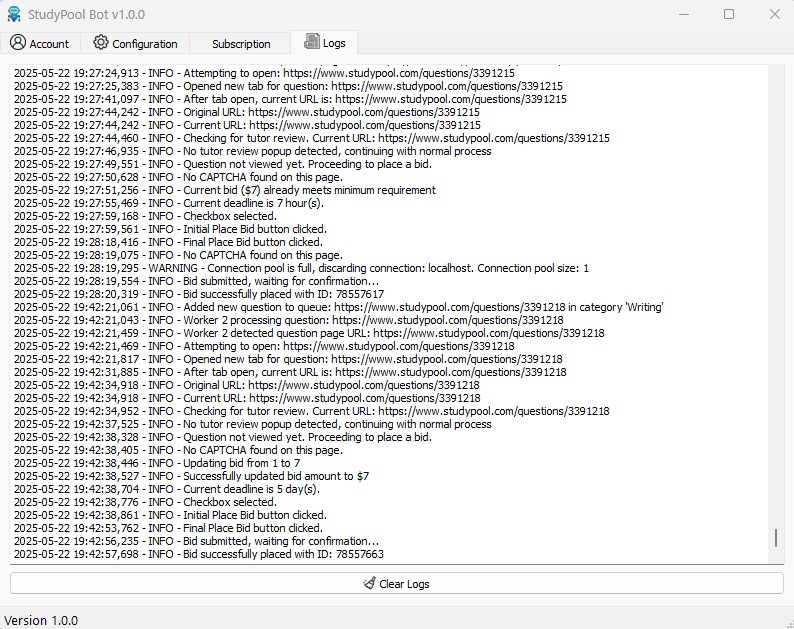Click 'After tab open' line at 19:42:31
794x629 pixels.
point(290,372)
